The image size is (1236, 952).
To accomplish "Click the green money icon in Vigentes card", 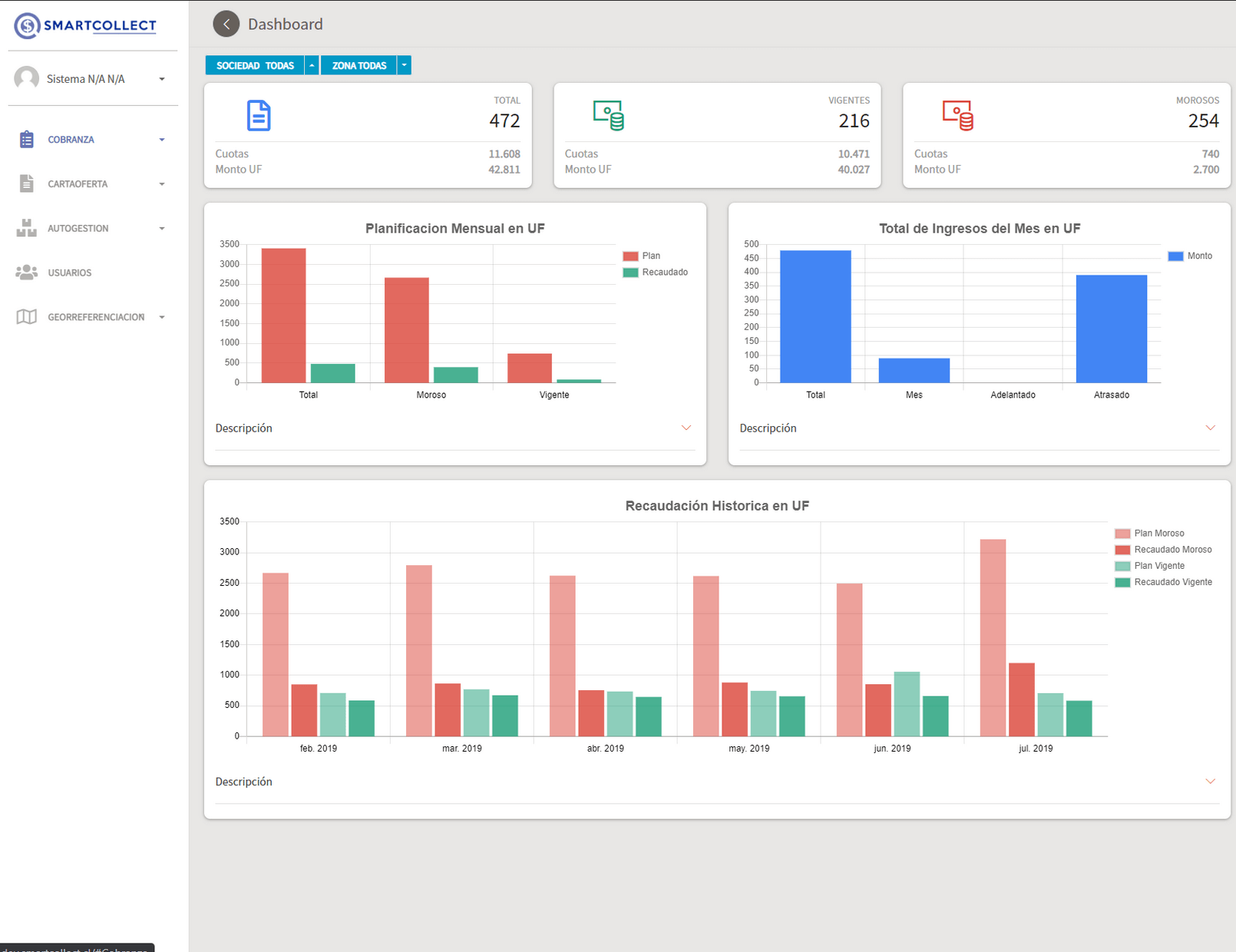I will click(x=609, y=115).
